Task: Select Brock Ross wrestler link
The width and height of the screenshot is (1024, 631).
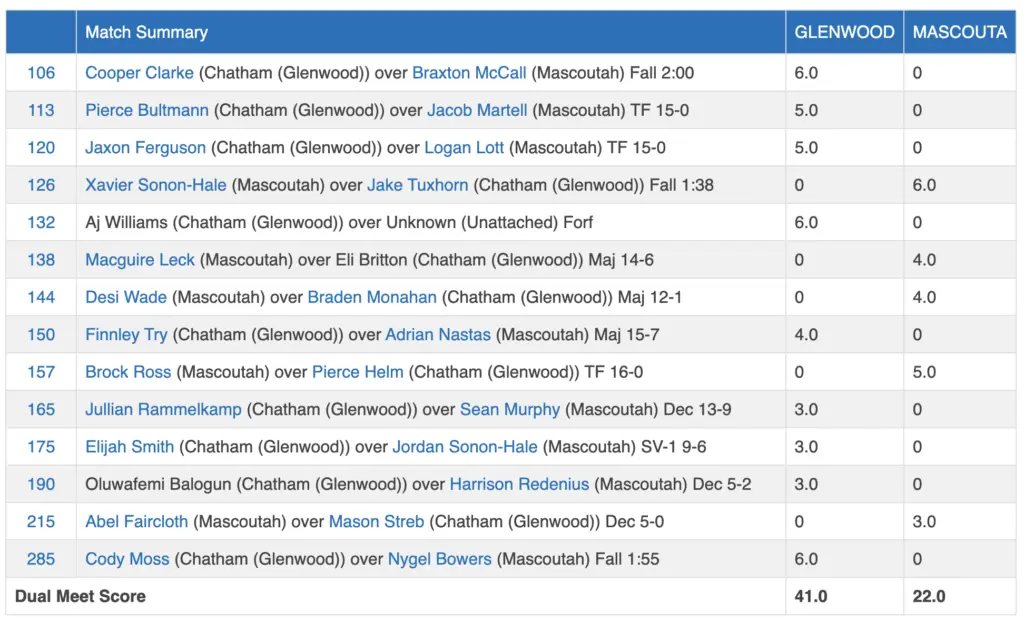Action: (128, 372)
